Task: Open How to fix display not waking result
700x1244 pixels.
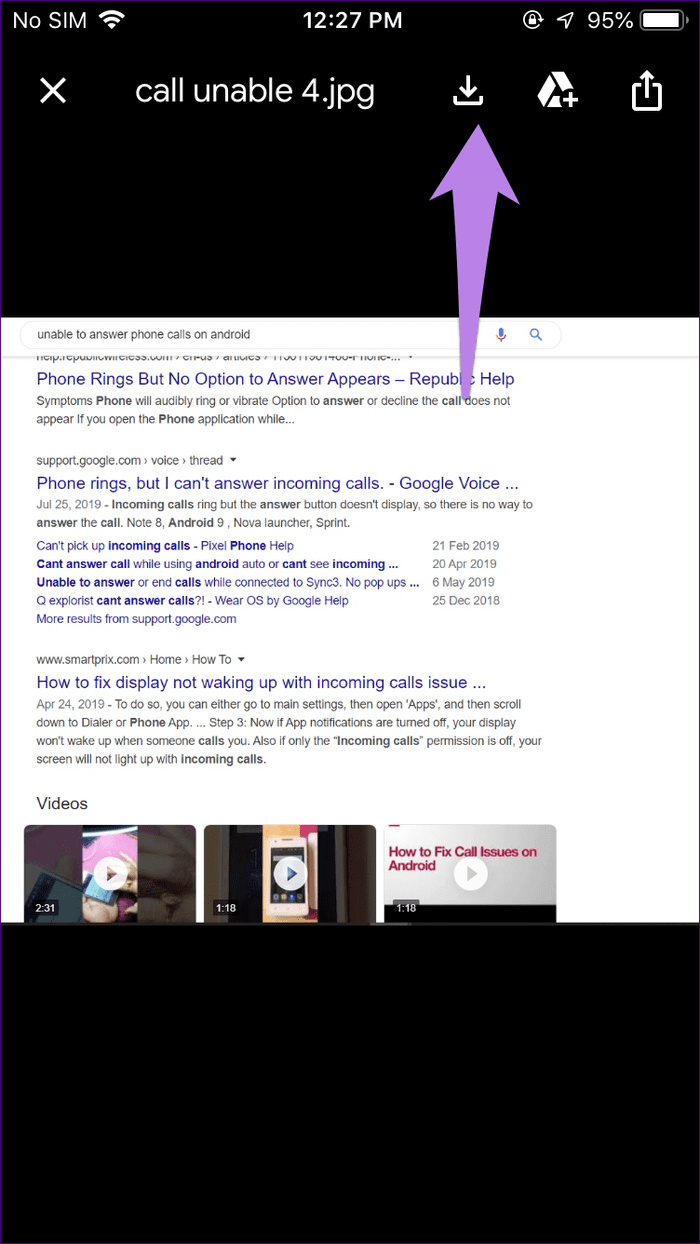Action: [x=261, y=683]
